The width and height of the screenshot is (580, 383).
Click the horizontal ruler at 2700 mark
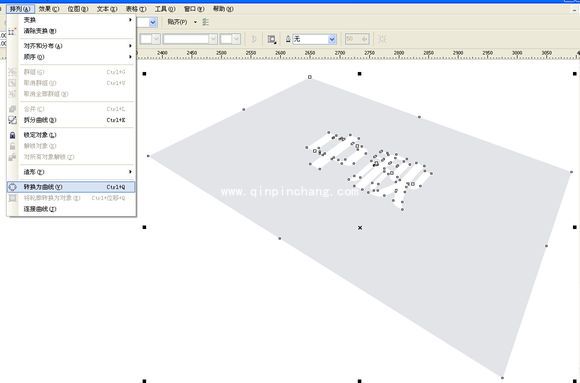tap(340, 54)
